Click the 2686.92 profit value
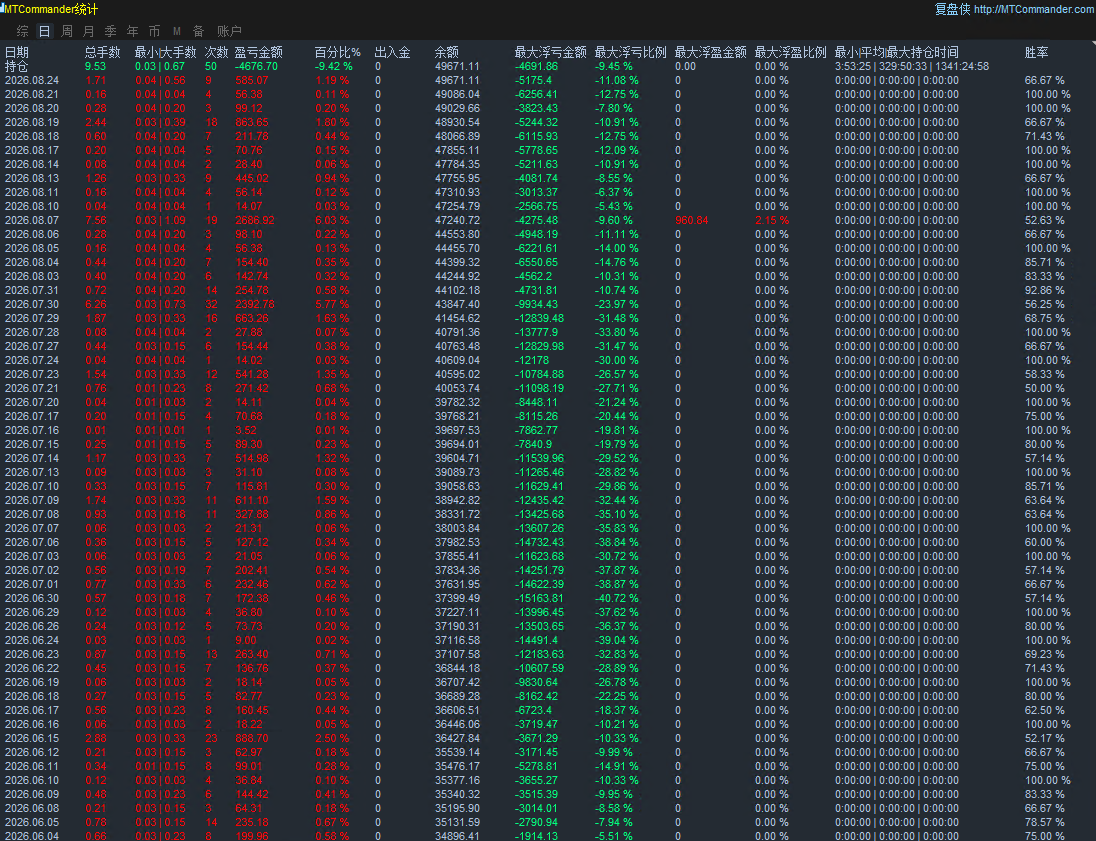 pyautogui.click(x=254, y=220)
